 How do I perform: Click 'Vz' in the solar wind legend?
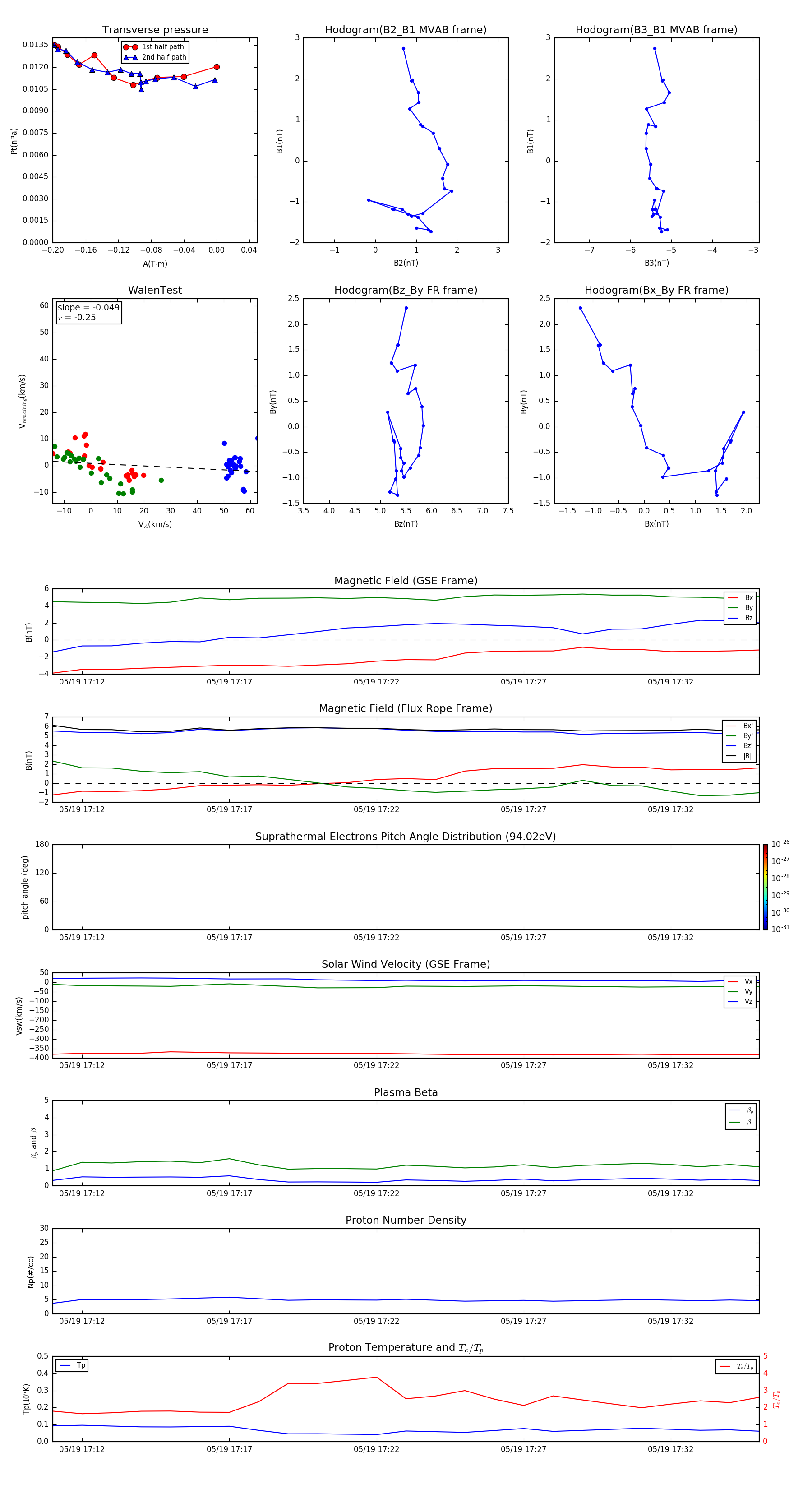tap(748, 1002)
